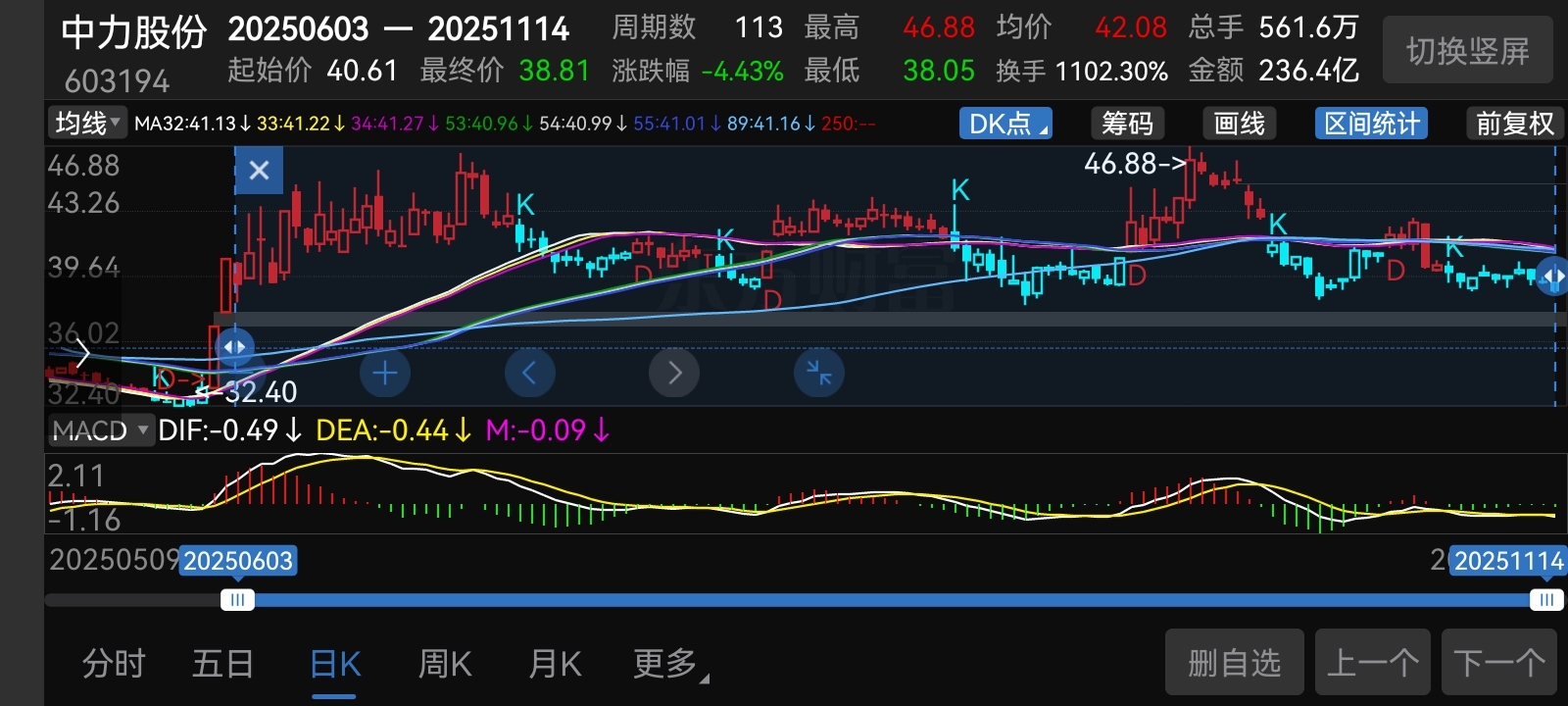The height and width of the screenshot is (706, 1568).
Task: Toggle 区间统计 interval statistics
Action: 1371,124
